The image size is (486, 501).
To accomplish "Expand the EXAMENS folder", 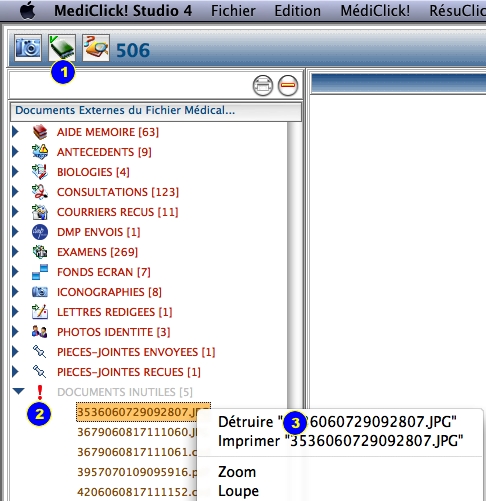I will [x=15, y=252].
